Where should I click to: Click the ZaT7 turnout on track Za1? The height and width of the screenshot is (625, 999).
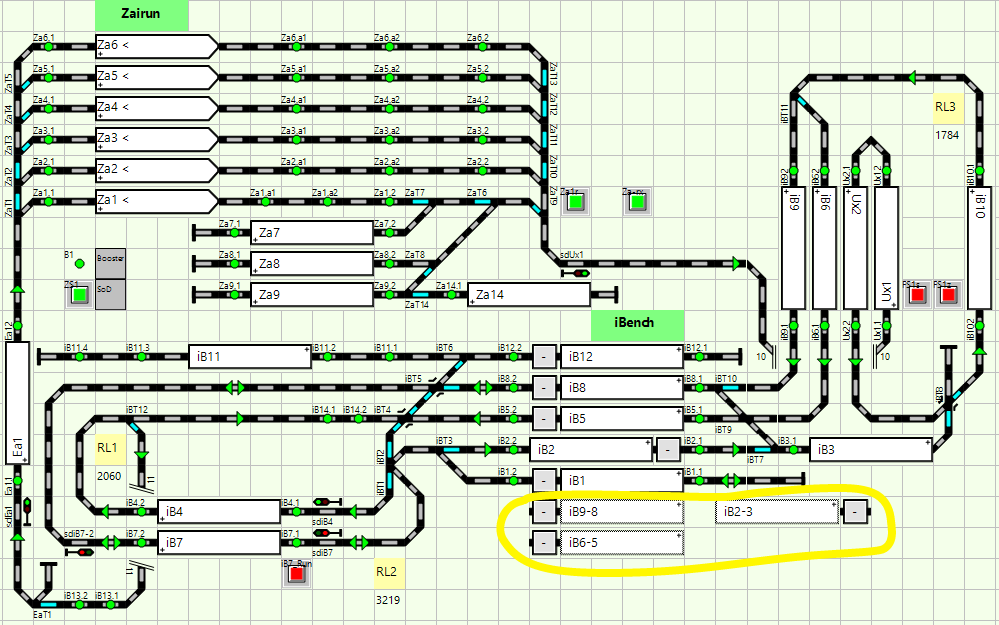(420, 201)
